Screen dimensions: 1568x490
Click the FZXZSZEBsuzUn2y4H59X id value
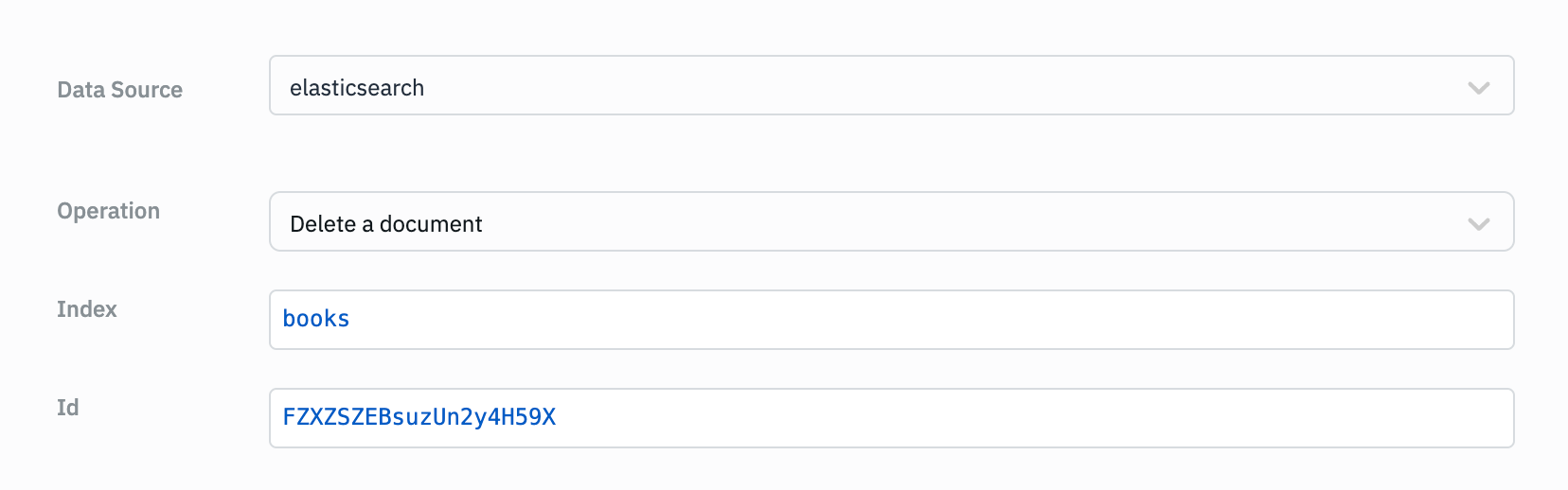pos(419,418)
